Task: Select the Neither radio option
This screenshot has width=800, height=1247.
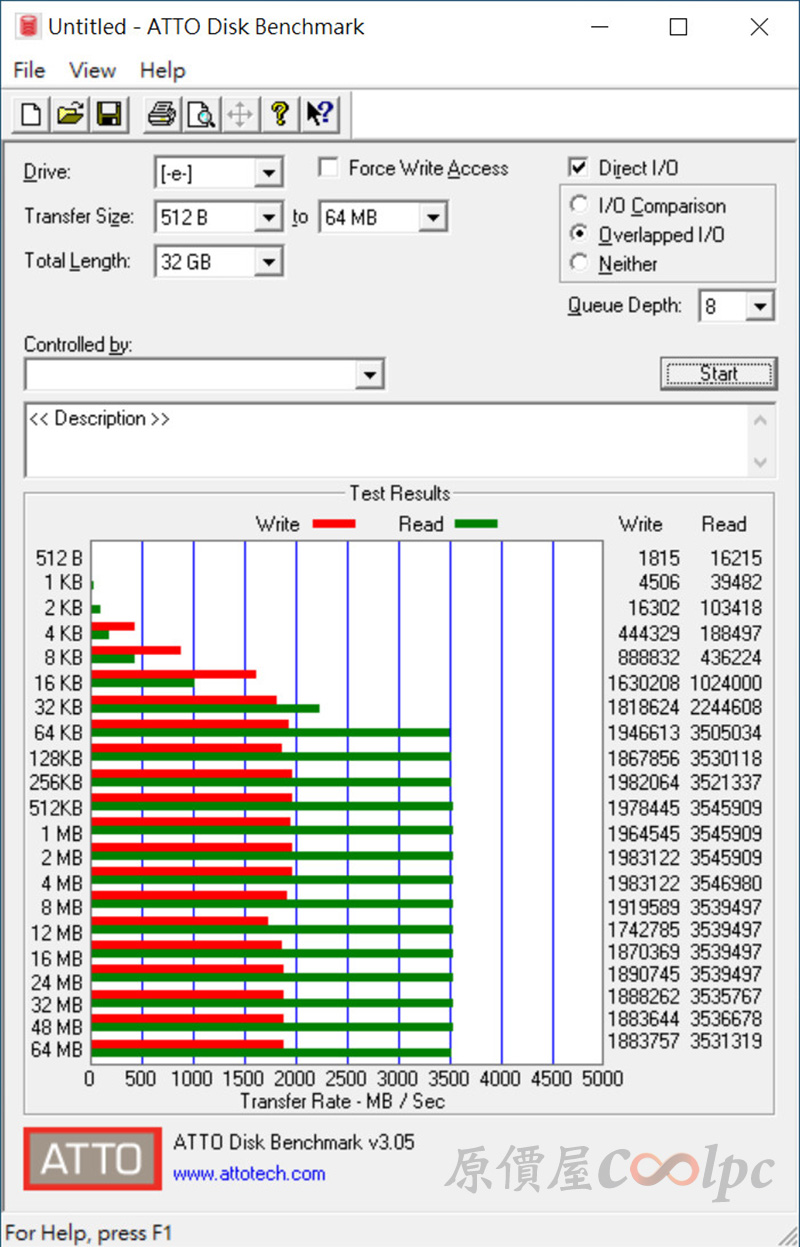Action: pyautogui.click(x=578, y=263)
